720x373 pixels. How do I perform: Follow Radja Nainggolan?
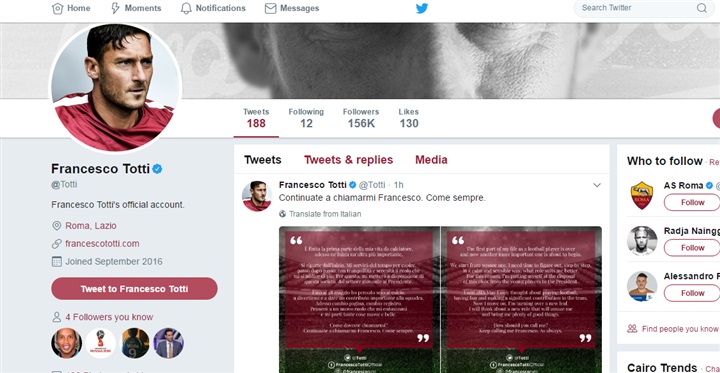tap(692, 248)
